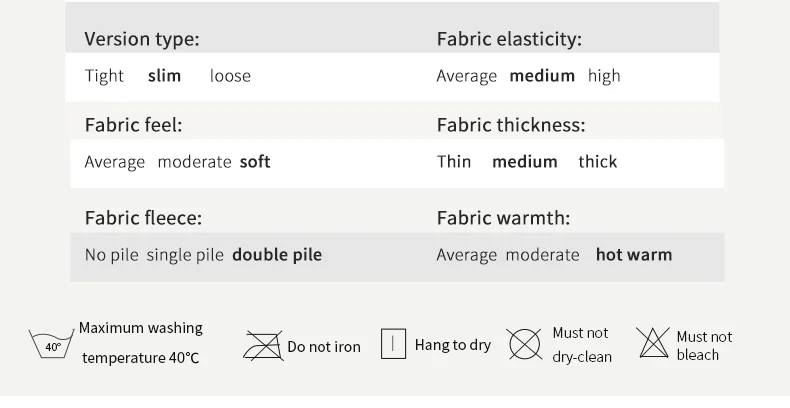Select 'hot warm' fabric warmth option
This screenshot has height=408, width=790.
click(634, 255)
